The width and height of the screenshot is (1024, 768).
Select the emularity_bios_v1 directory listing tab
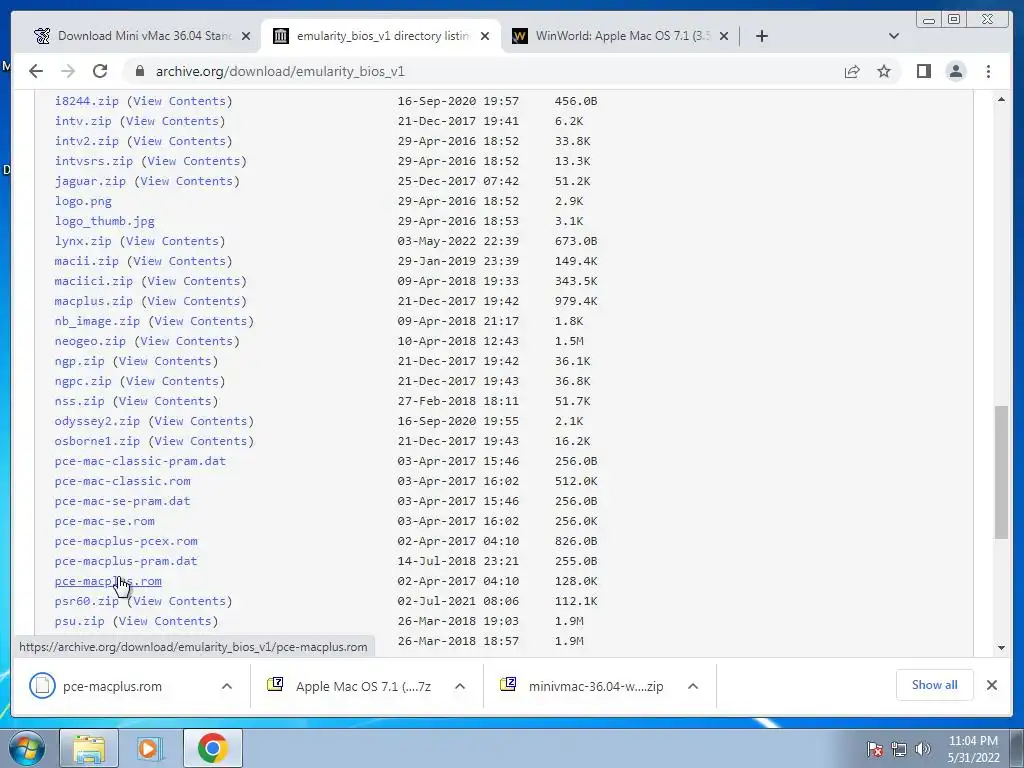point(381,36)
